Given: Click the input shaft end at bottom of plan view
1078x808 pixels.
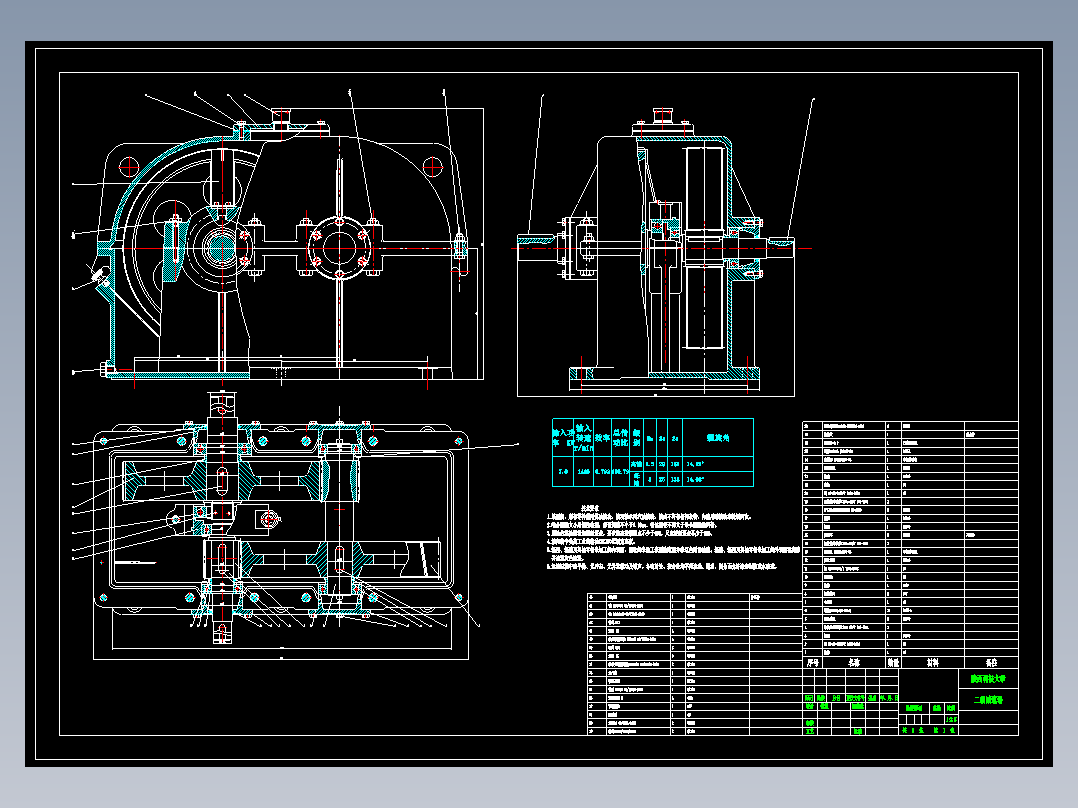Looking at the screenshot, I should [x=222, y=633].
